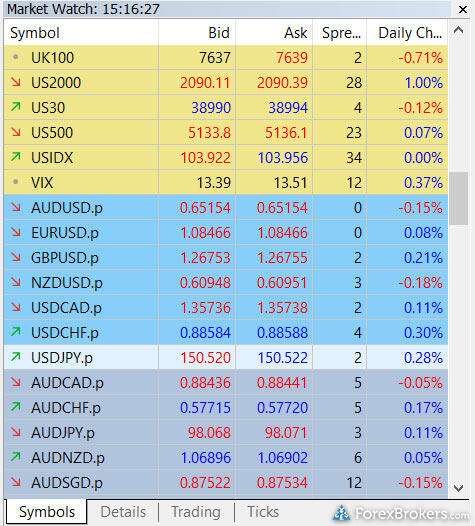Click the vertical scrollbar thumb

(x=458, y=198)
